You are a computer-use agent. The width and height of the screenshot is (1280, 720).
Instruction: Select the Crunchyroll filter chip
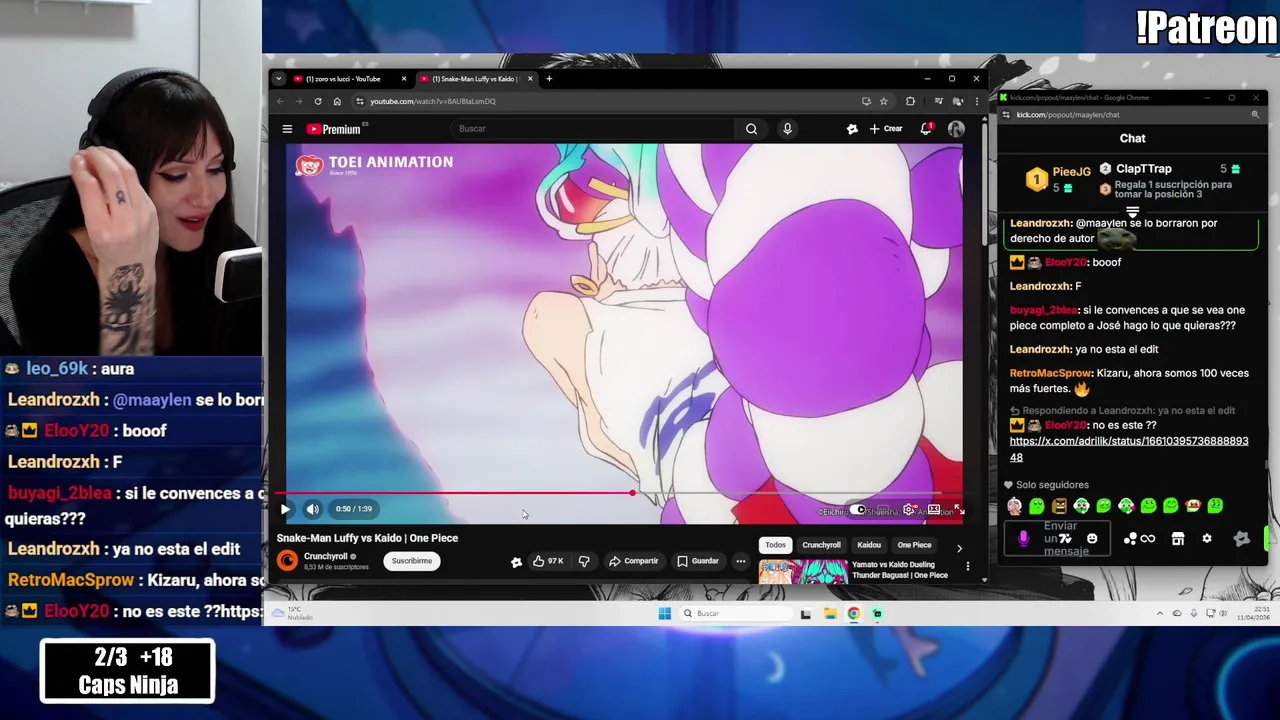821,545
